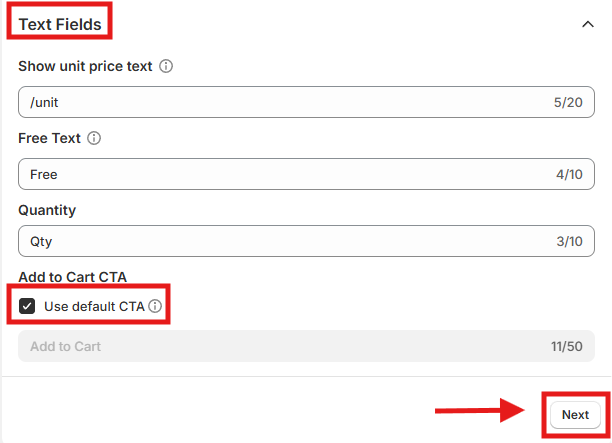The height and width of the screenshot is (443, 612).
Task: Click info icon next to Free Text
Action: (x=95, y=139)
